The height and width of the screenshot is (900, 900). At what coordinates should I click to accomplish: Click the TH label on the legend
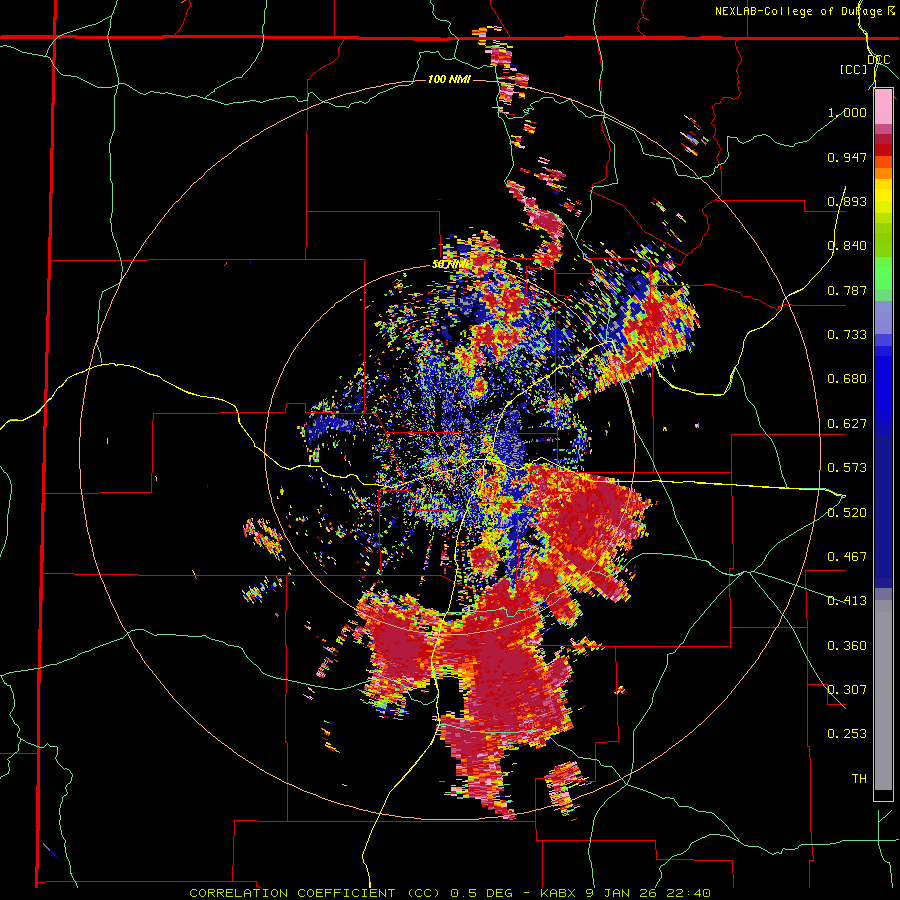(x=859, y=779)
